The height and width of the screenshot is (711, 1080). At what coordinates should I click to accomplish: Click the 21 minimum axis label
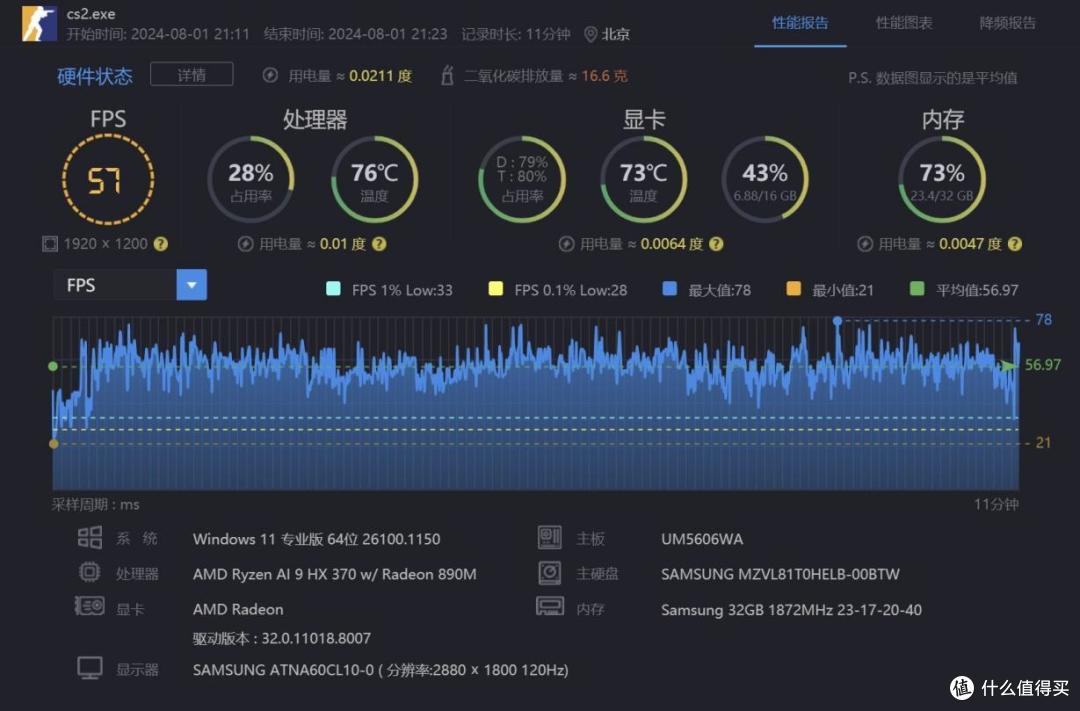click(1043, 442)
